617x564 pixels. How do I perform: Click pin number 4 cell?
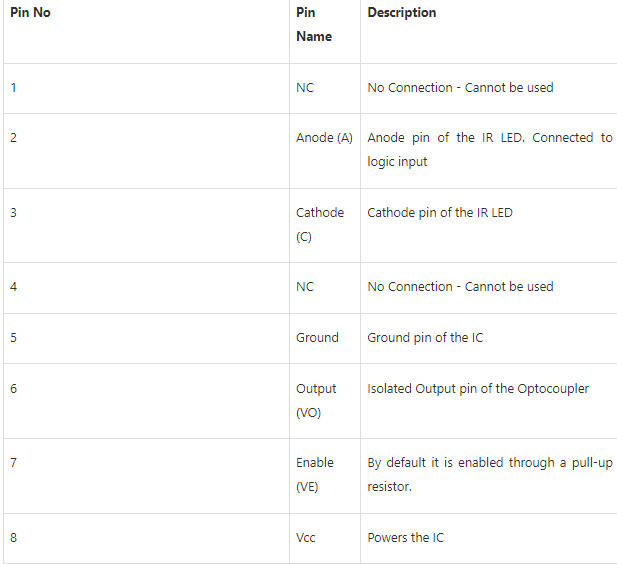(14, 287)
